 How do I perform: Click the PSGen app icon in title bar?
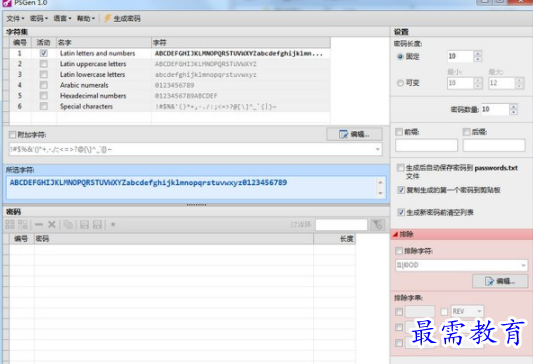point(7,3)
